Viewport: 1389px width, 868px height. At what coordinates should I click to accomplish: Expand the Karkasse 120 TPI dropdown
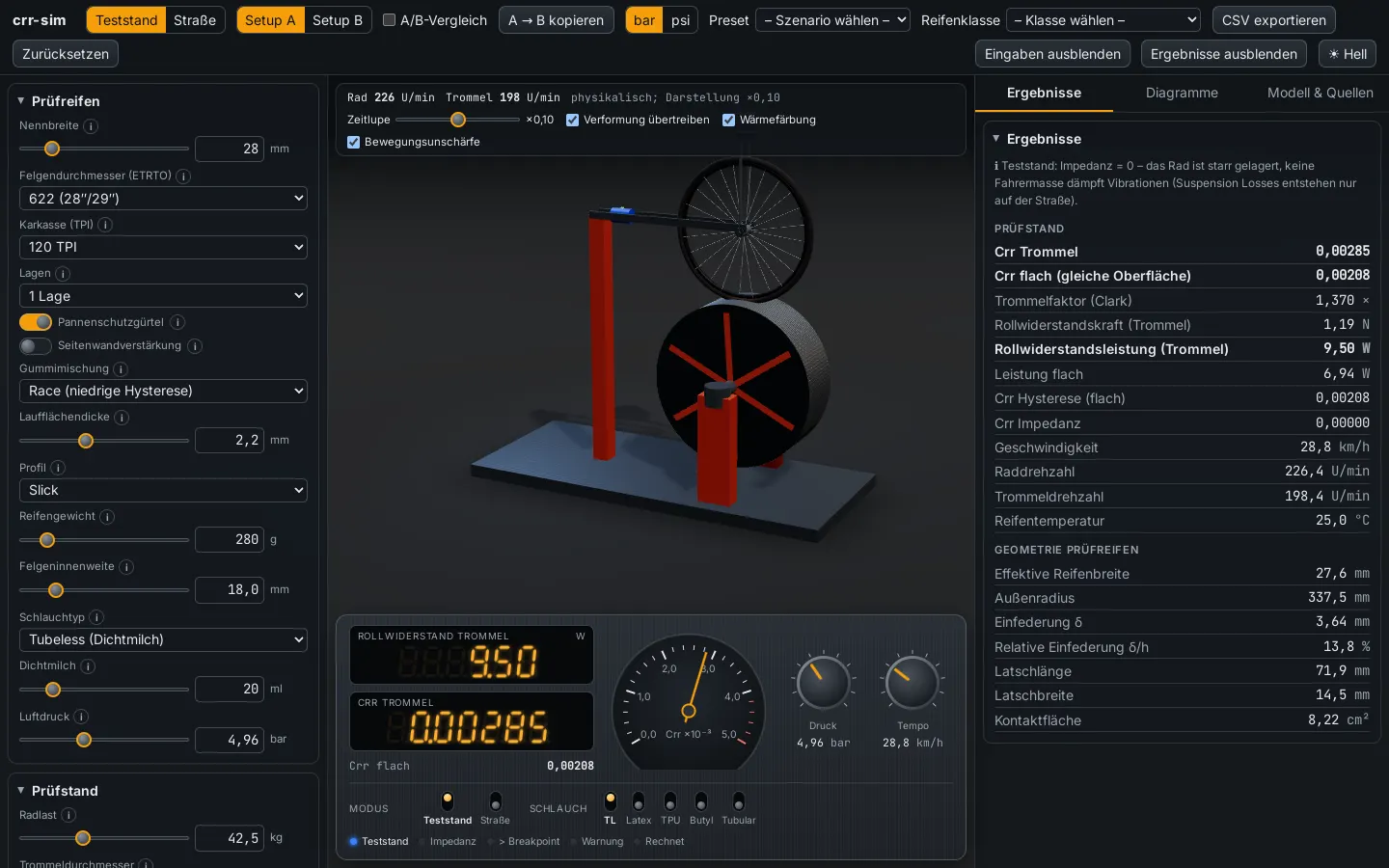click(x=163, y=247)
